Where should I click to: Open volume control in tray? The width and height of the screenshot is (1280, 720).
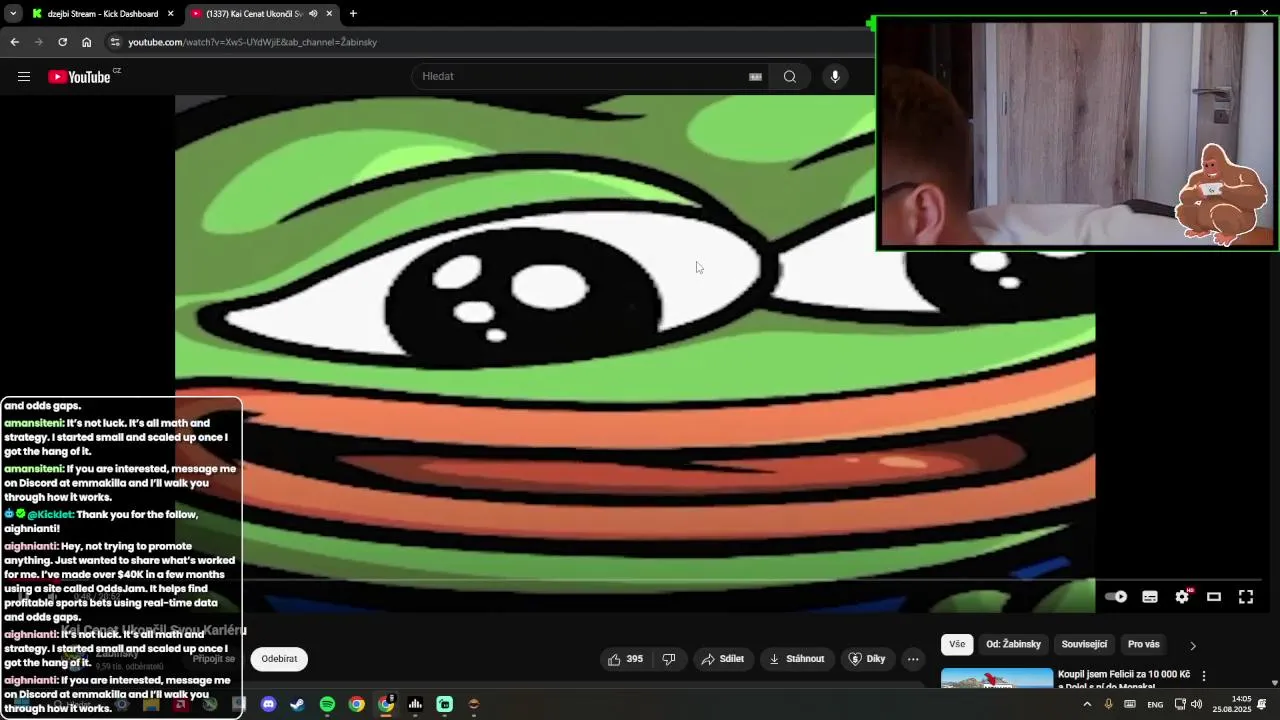(1197, 705)
